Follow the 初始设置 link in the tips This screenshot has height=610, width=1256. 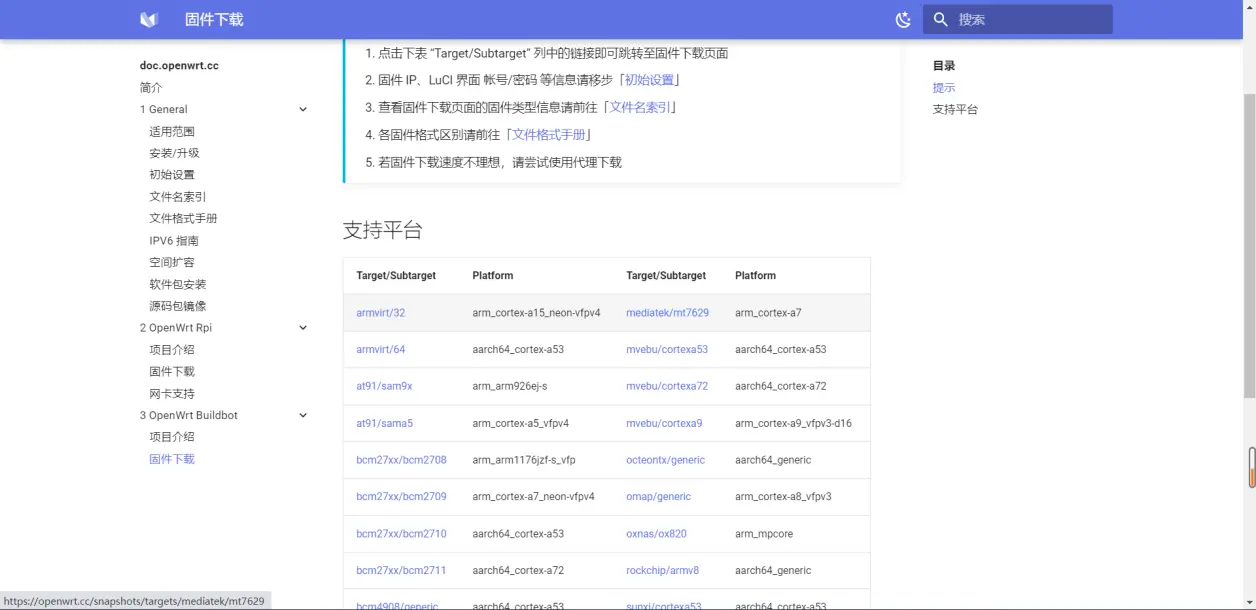650,80
